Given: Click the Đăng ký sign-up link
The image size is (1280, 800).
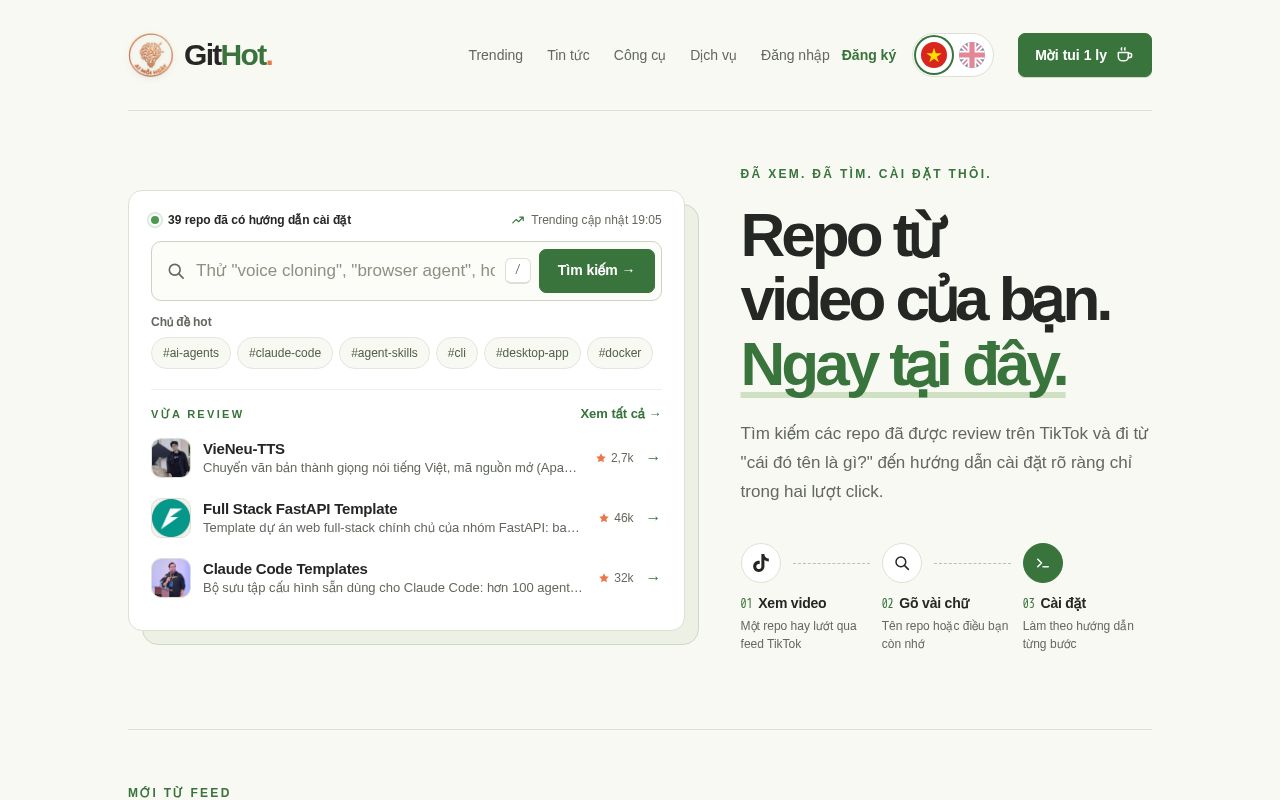Looking at the screenshot, I should (x=869, y=55).
